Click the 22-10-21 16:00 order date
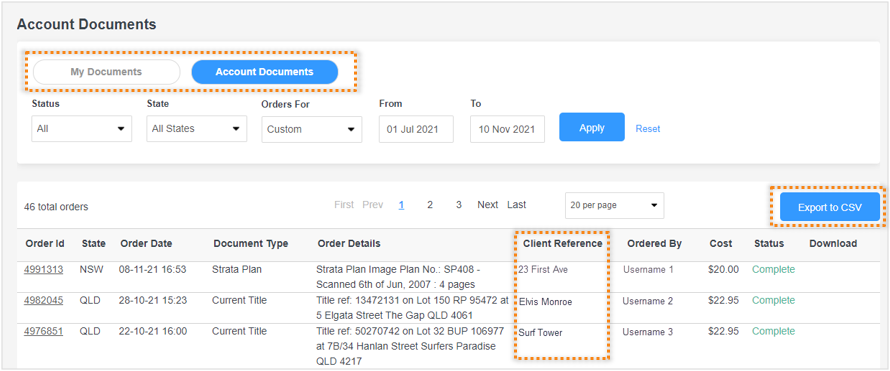The image size is (890, 371). [153, 331]
